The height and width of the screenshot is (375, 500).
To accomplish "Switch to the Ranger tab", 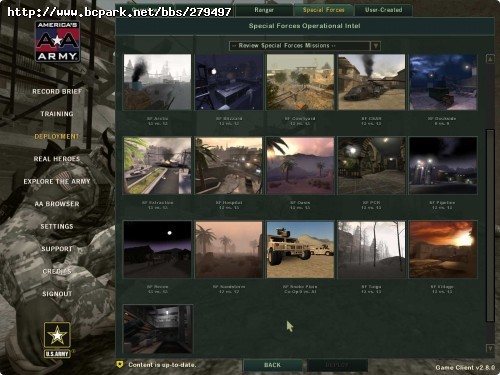I will [x=264, y=10].
